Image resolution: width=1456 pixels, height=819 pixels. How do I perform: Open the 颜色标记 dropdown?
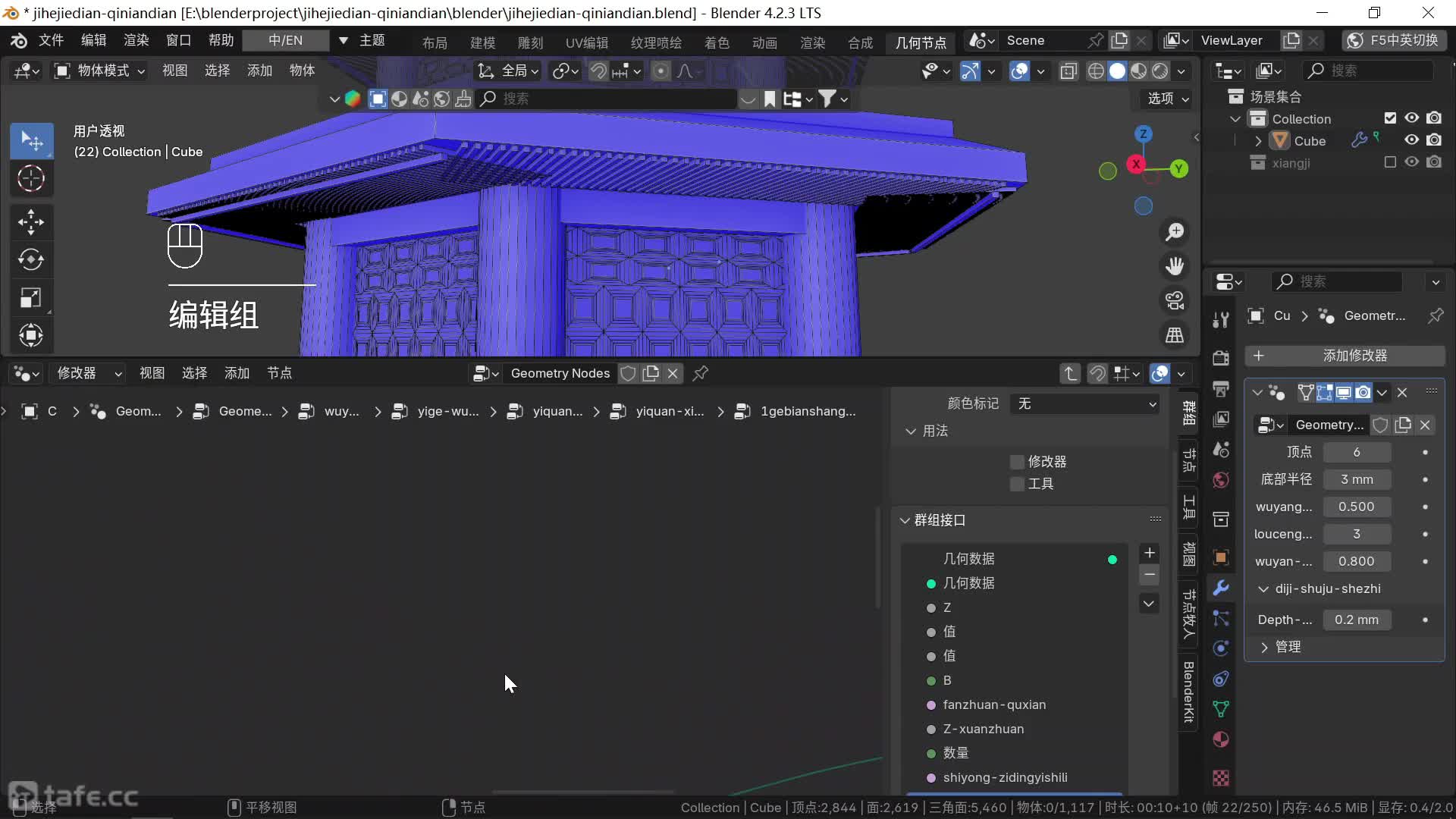coord(1085,404)
